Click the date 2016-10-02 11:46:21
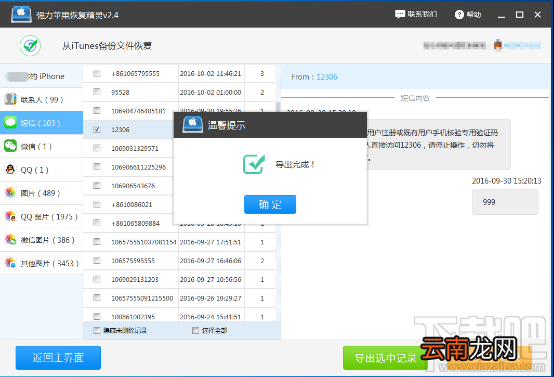Image resolution: width=554 pixels, height=377 pixels. [x=211, y=73]
